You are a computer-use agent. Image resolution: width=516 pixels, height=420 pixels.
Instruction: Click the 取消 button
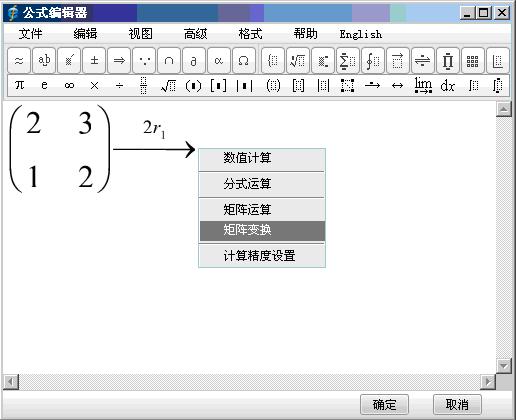point(457,405)
